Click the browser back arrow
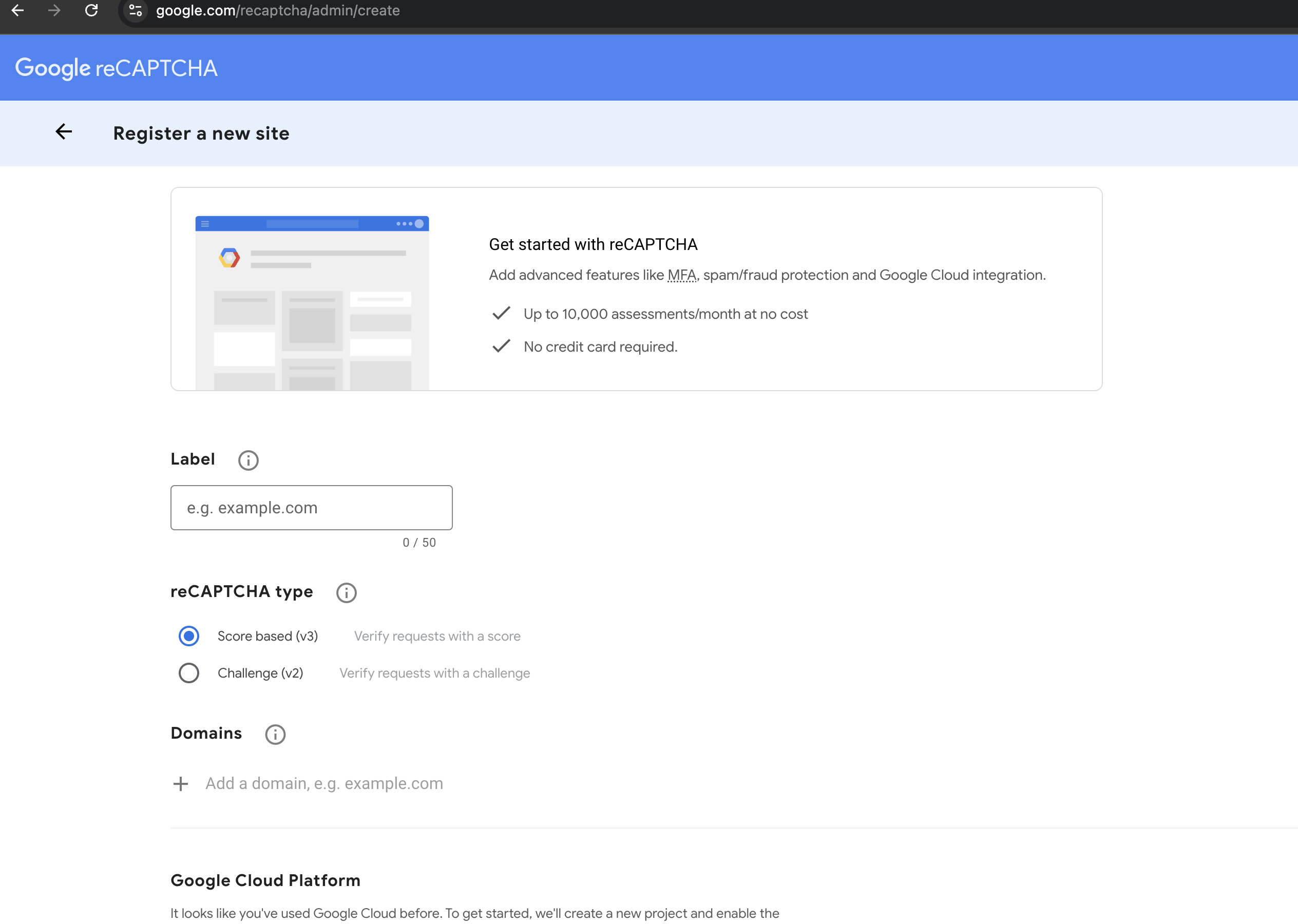The height and width of the screenshot is (924, 1298). (17, 10)
